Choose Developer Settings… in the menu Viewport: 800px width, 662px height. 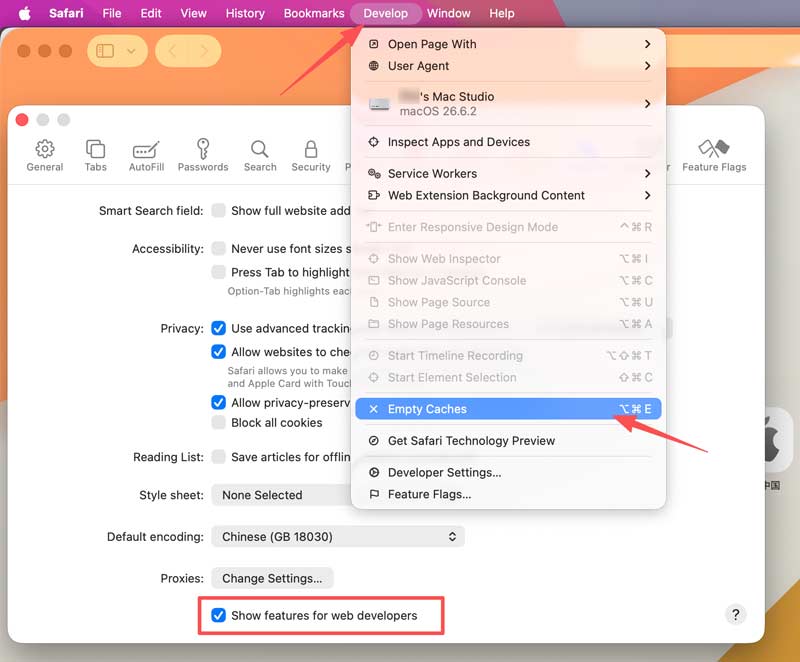click(x=508, y=472)
